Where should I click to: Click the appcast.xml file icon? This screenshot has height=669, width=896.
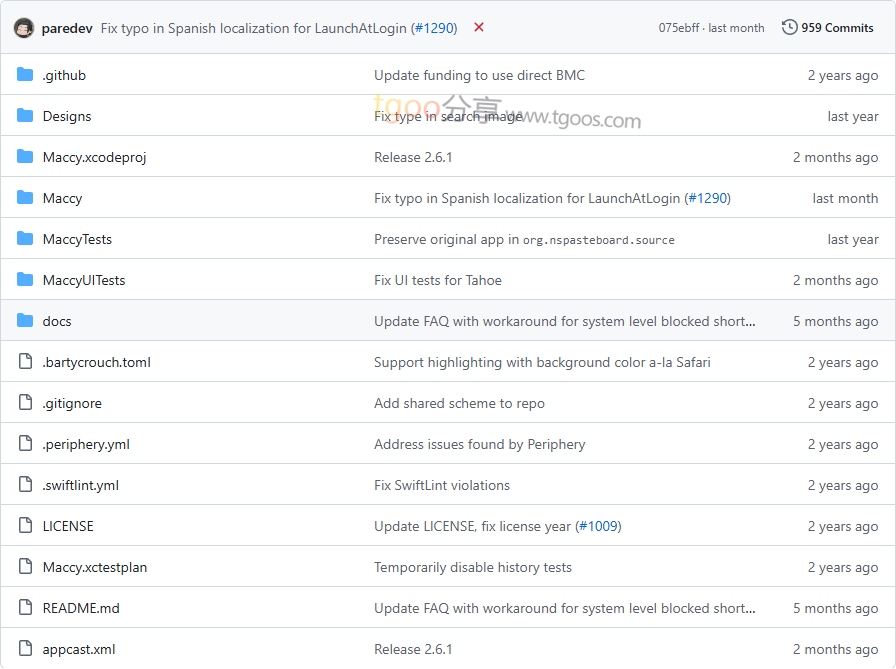(25, 649)
